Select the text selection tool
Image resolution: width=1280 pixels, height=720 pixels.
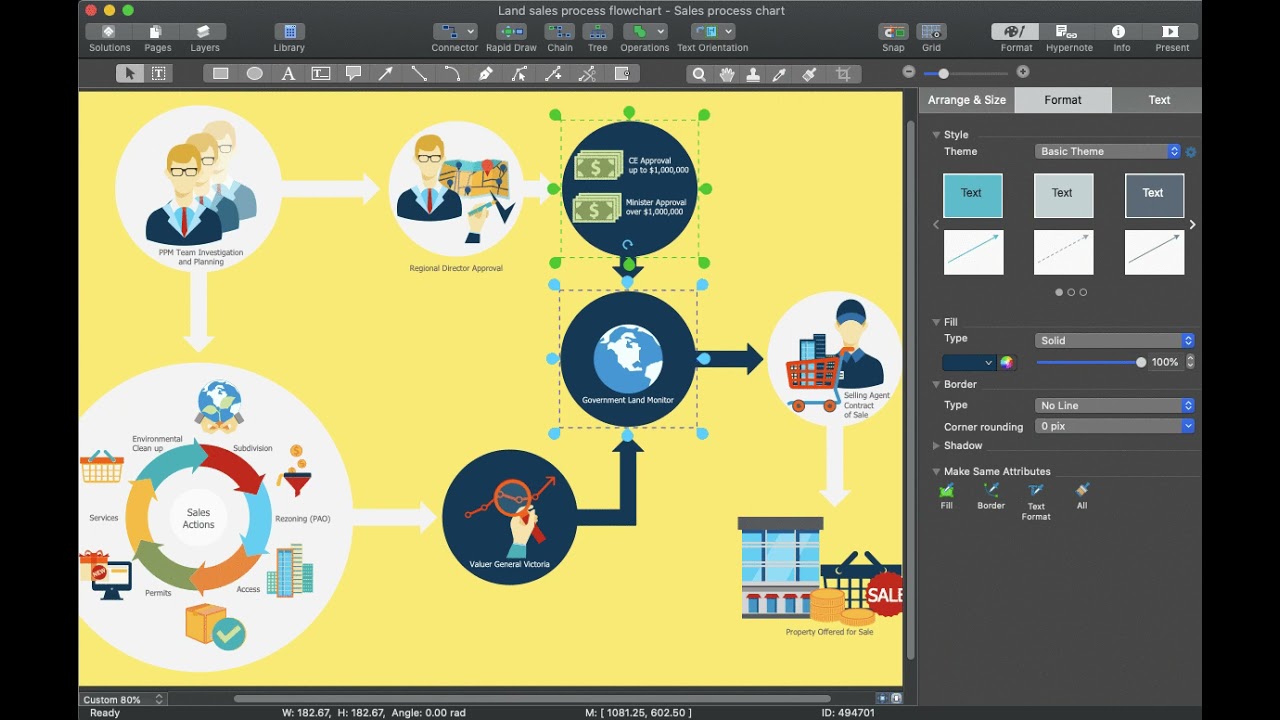(159, 73)
